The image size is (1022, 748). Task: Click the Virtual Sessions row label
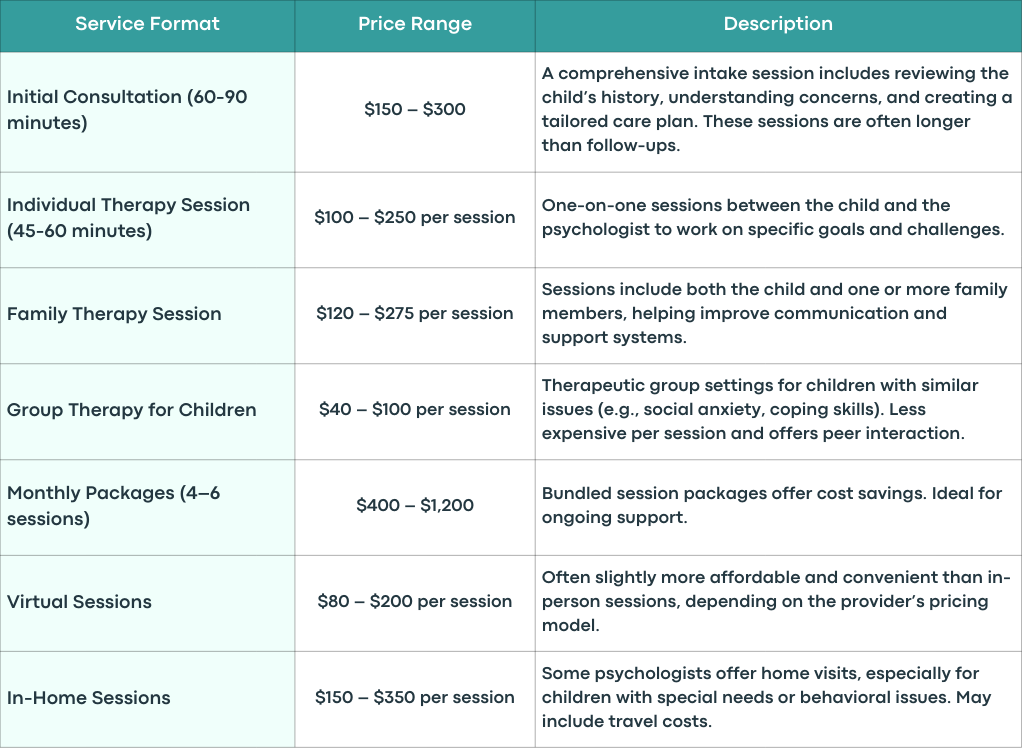(79, 602)
